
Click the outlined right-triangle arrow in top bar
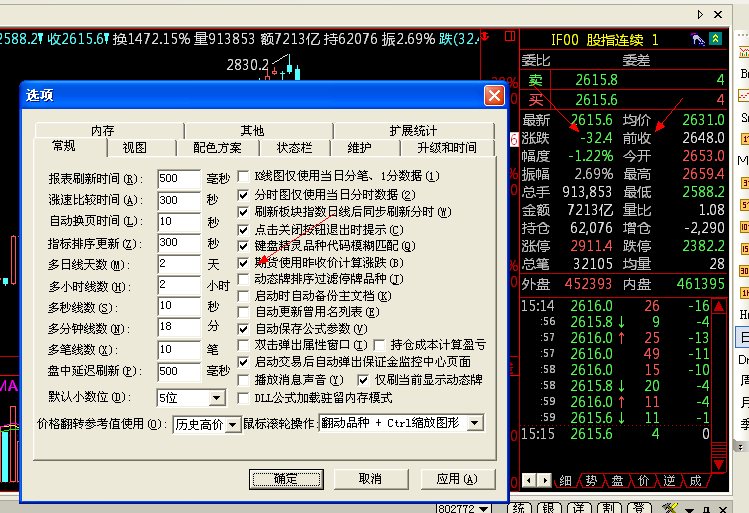[x=700, y=15]
